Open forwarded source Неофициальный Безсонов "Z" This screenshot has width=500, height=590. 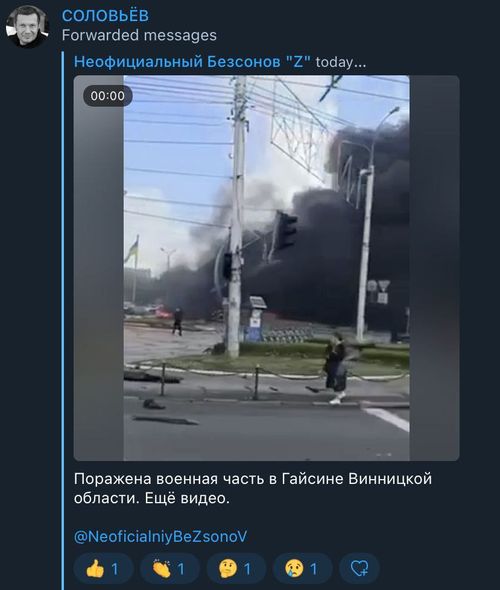192,62
